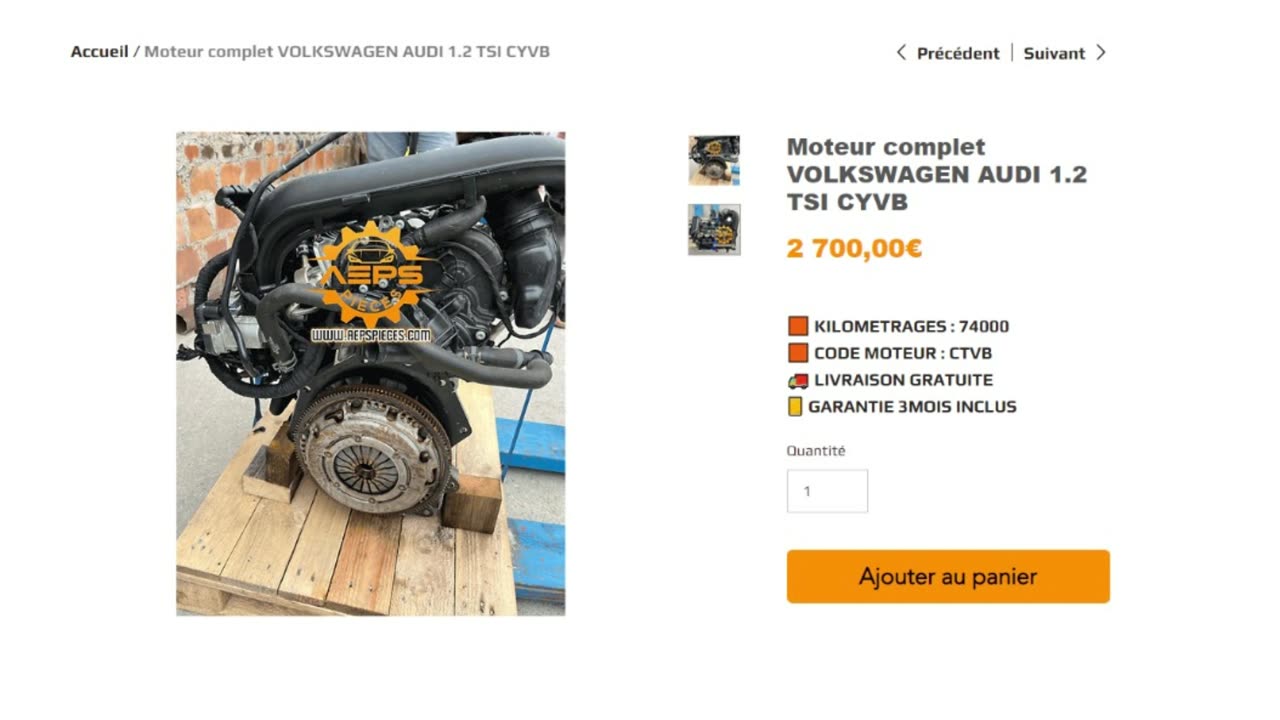
Task: Click the product title heading
Action: 936,174
